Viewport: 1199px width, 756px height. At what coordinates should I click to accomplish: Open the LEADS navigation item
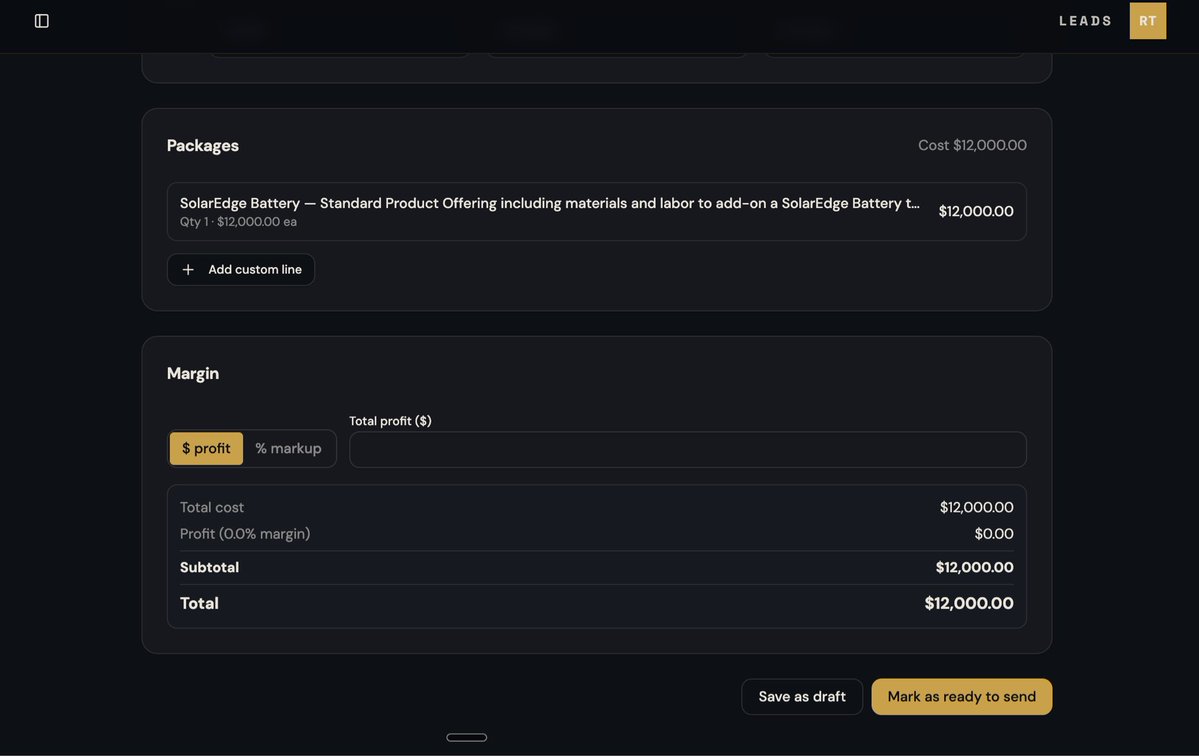pos(1085,21)
